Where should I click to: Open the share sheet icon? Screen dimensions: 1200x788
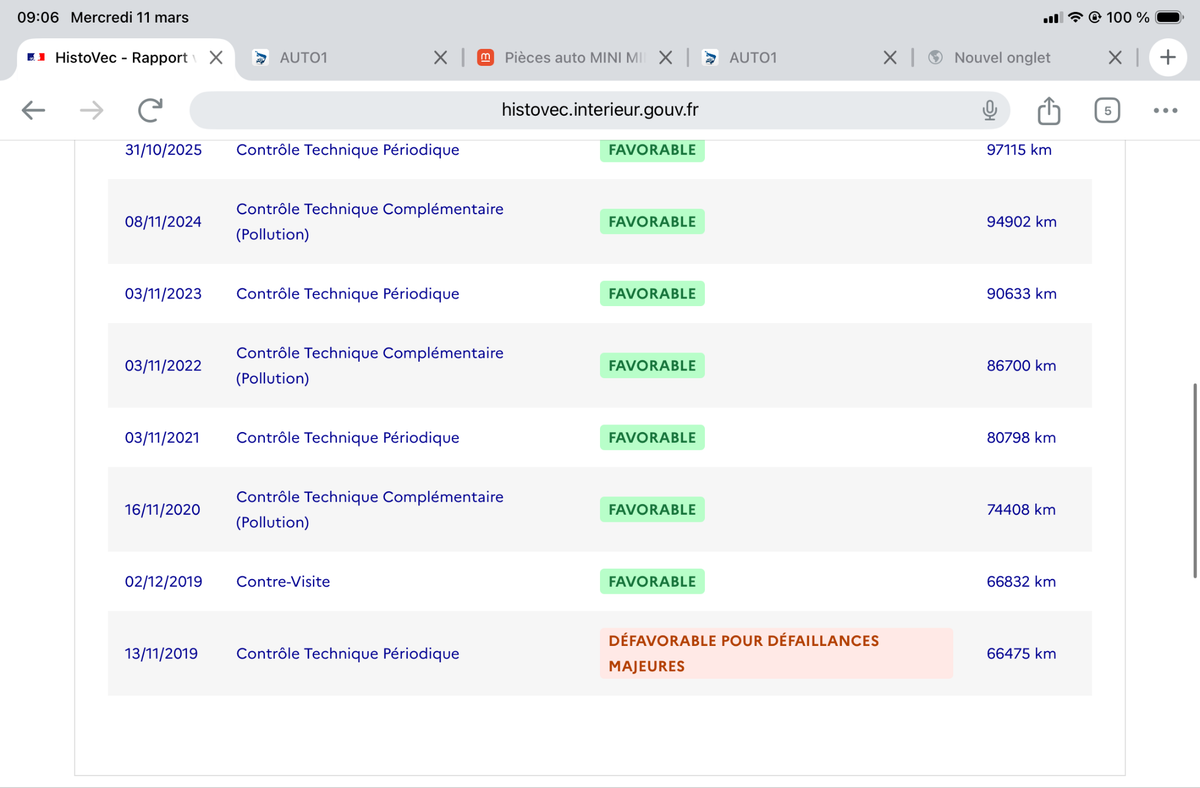coord(1048,110)
